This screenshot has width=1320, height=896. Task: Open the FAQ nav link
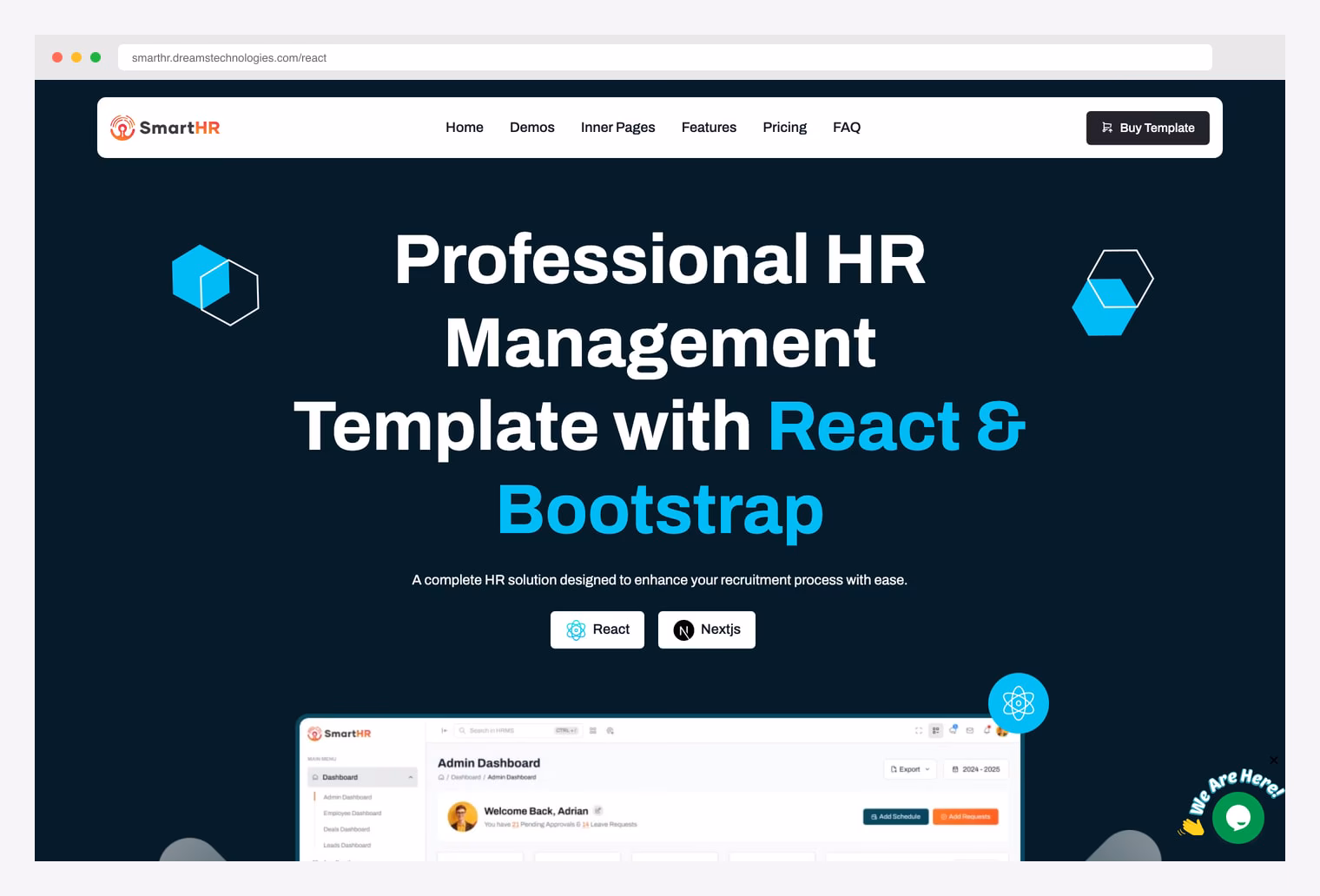pos(847,128)
